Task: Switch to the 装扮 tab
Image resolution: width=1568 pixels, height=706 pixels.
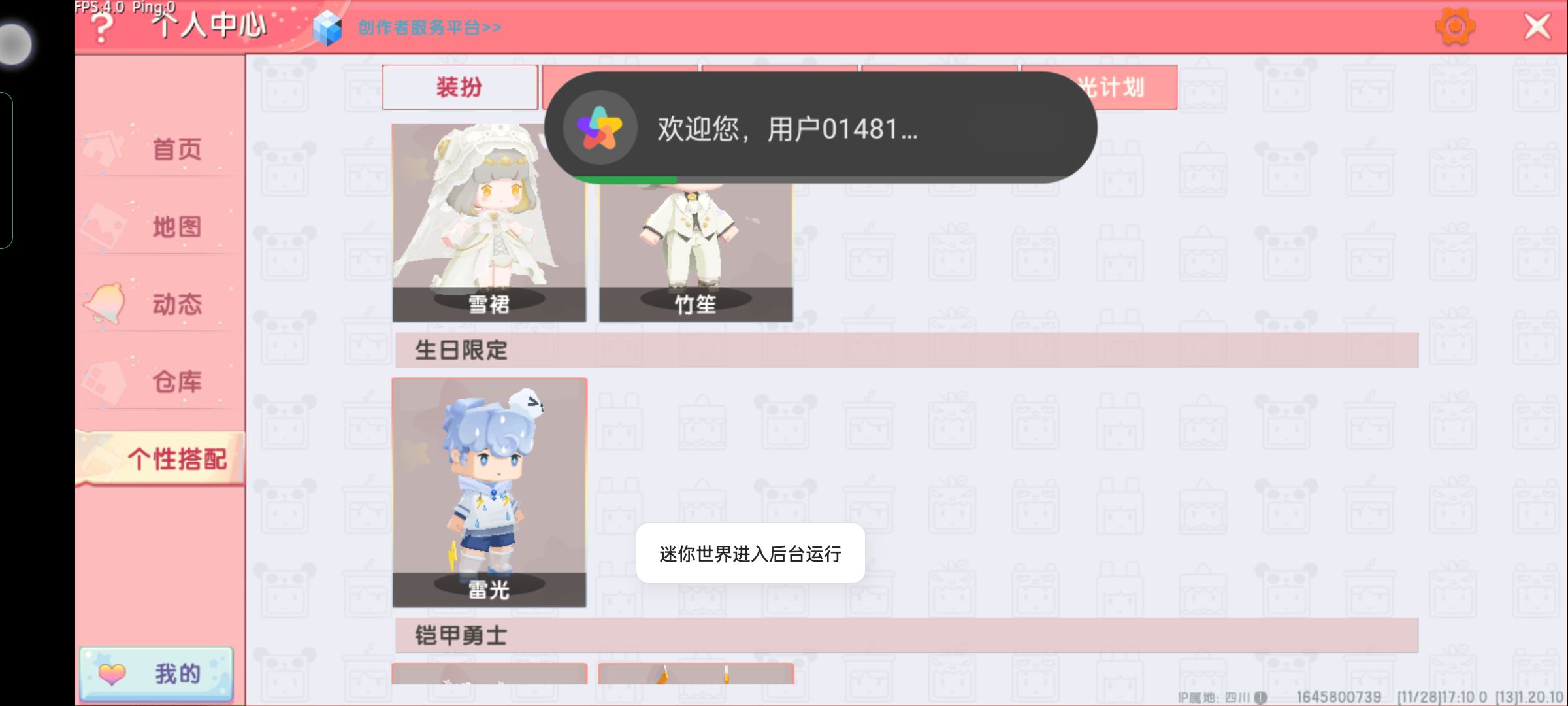Action: [x=459, y=87]
